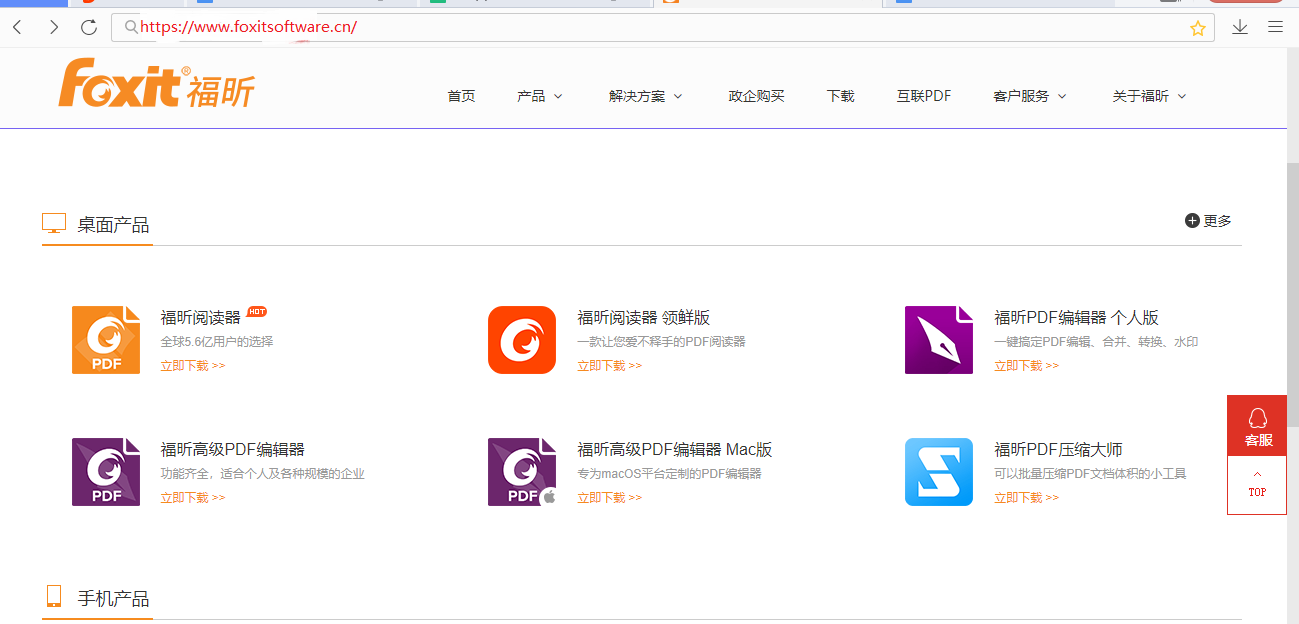Viewport: 1299px width, 624px height.
Task: Click 立即下载 under 福昕高级PDF编辑器
Action: tap(193, 498)
